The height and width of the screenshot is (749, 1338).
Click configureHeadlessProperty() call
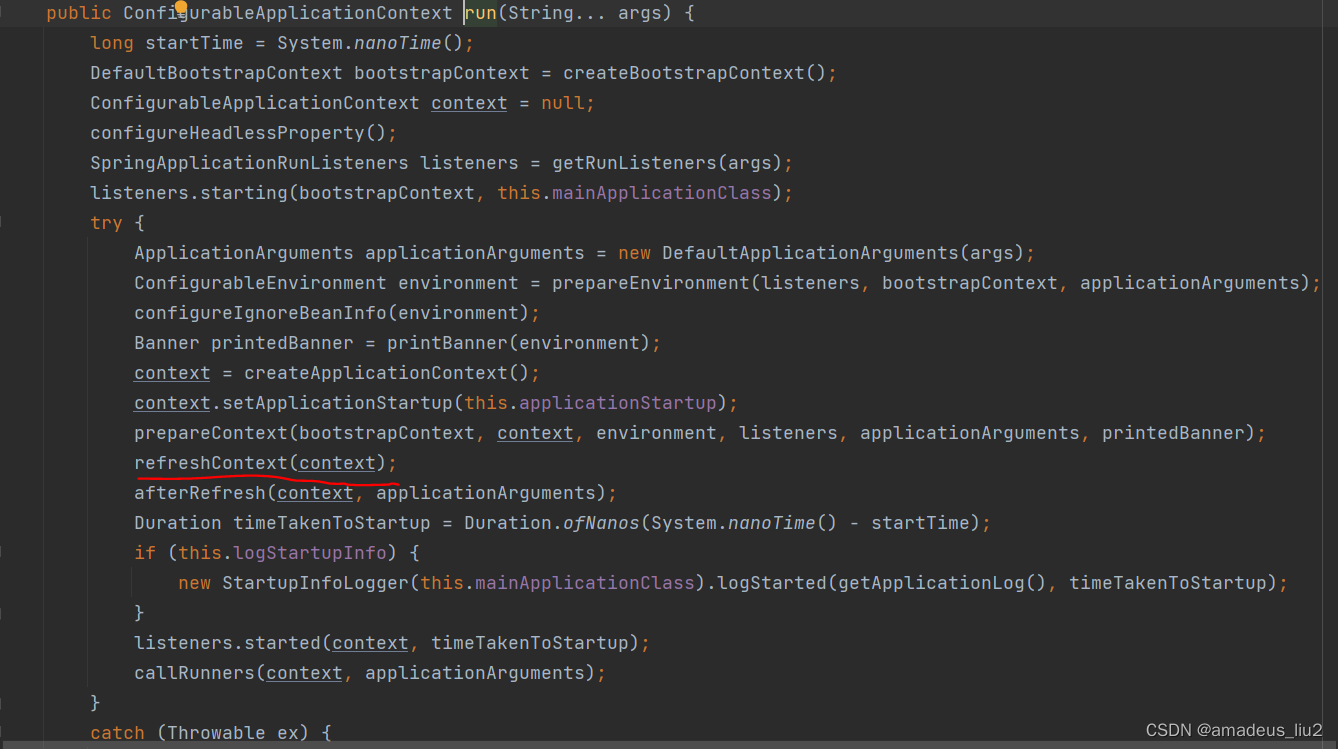tap(238, 133)
